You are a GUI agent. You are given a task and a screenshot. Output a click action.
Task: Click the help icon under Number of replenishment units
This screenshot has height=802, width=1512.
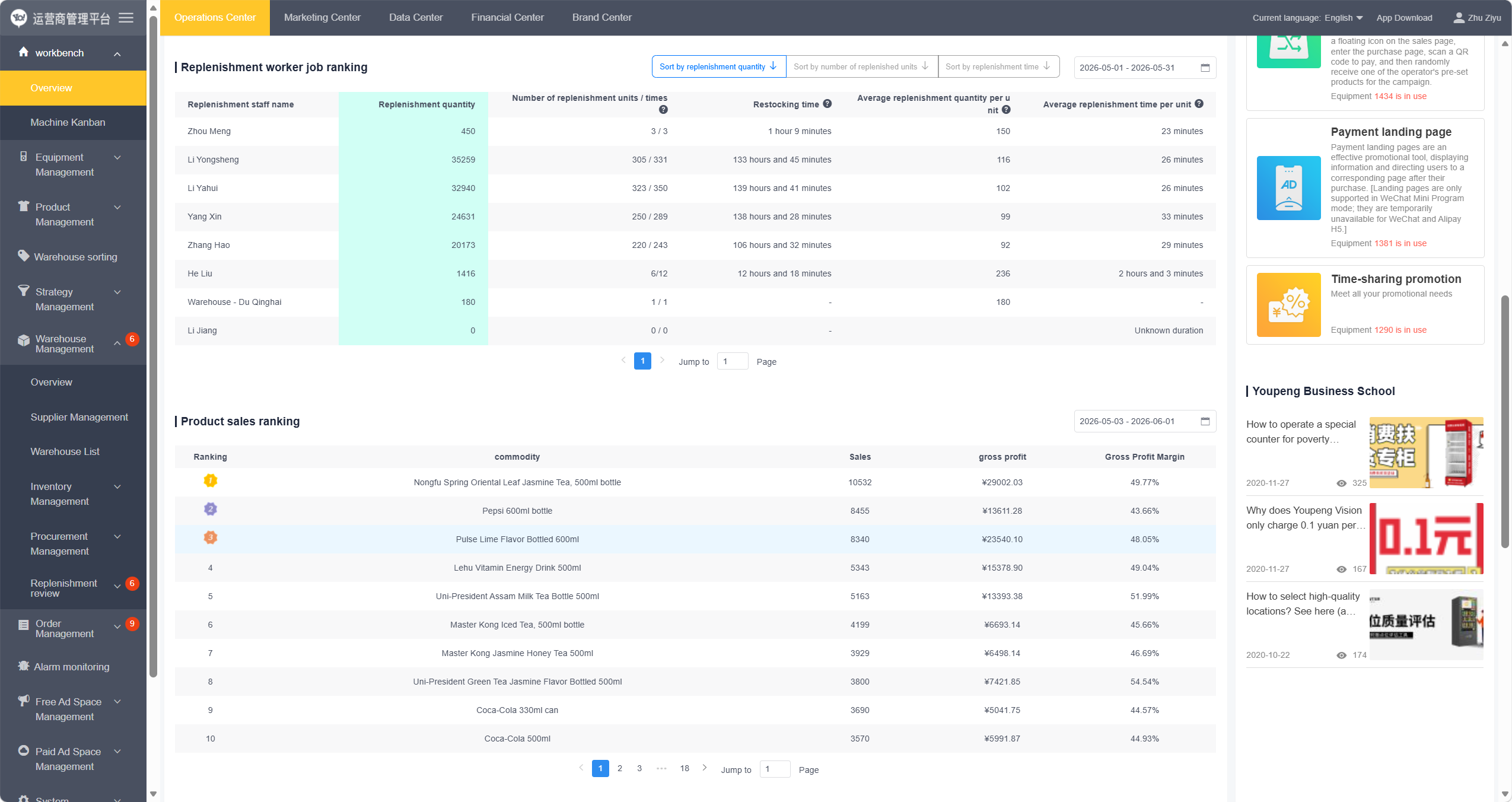click(663, 110)
